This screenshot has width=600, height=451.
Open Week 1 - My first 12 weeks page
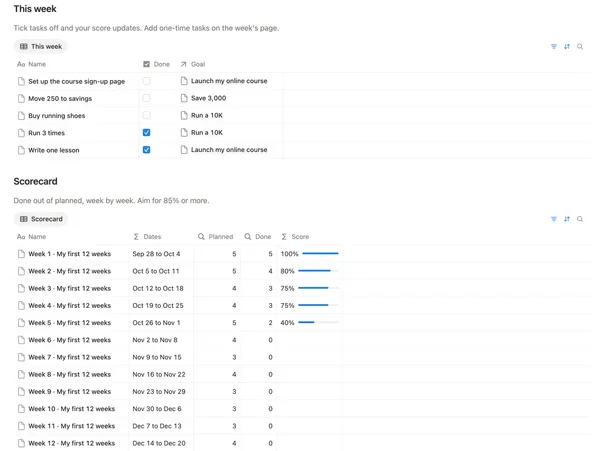[70, 254]
